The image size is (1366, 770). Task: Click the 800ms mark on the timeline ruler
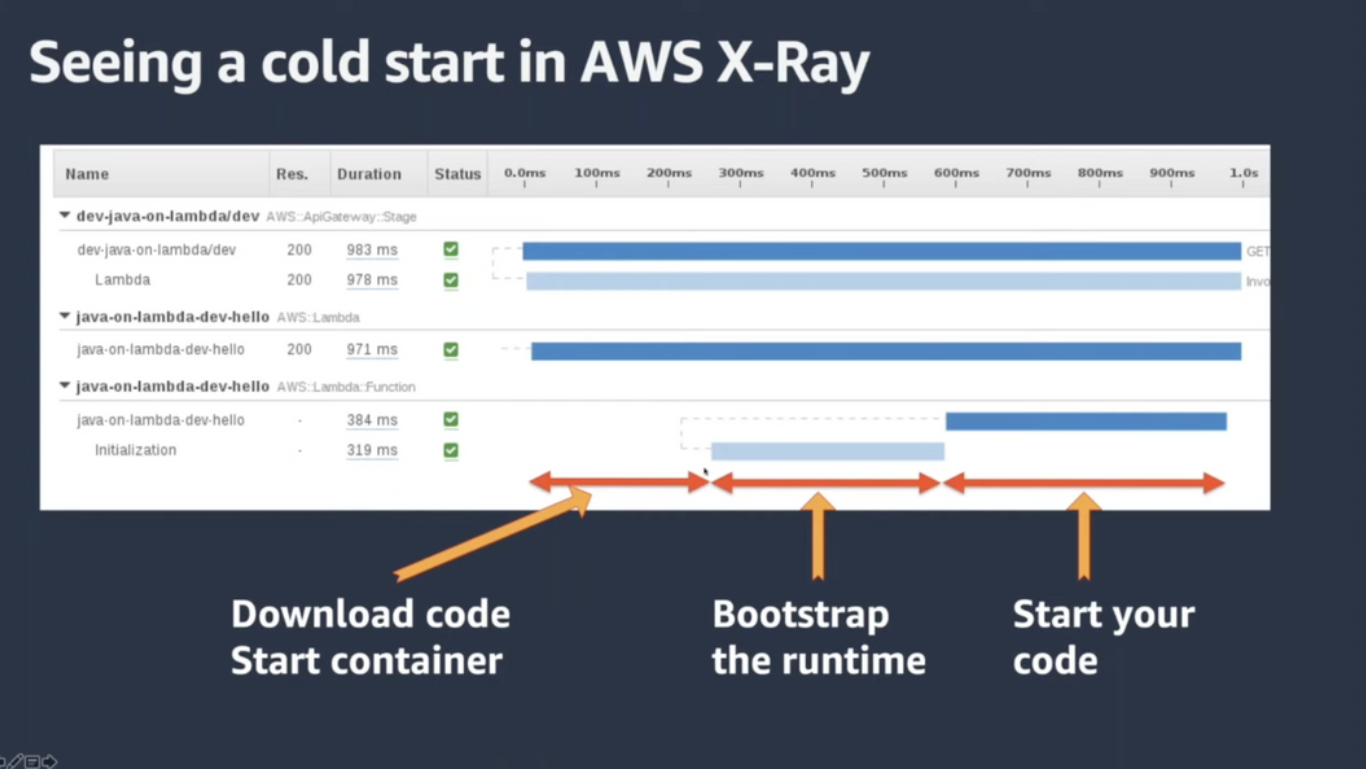pos(1101,174)
